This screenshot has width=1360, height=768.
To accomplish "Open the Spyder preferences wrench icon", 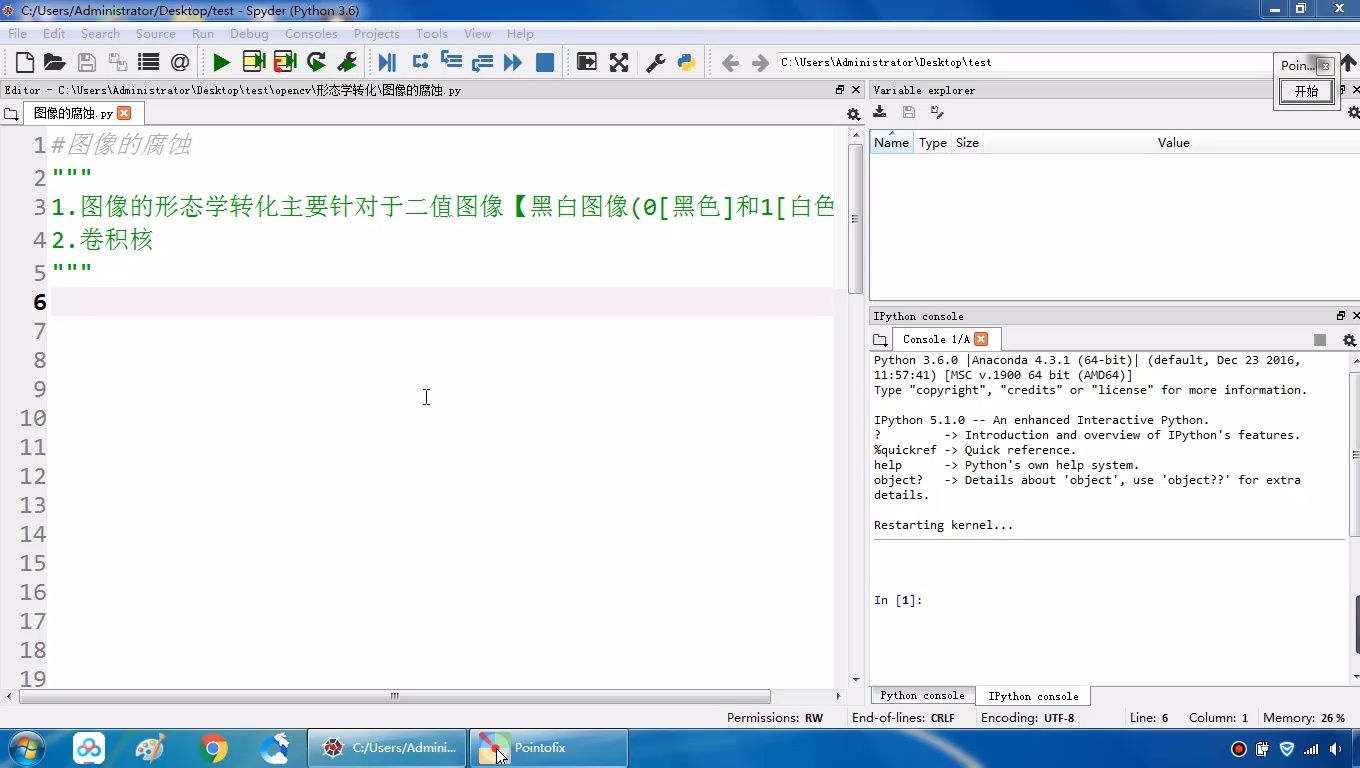I will click(654, 62).
